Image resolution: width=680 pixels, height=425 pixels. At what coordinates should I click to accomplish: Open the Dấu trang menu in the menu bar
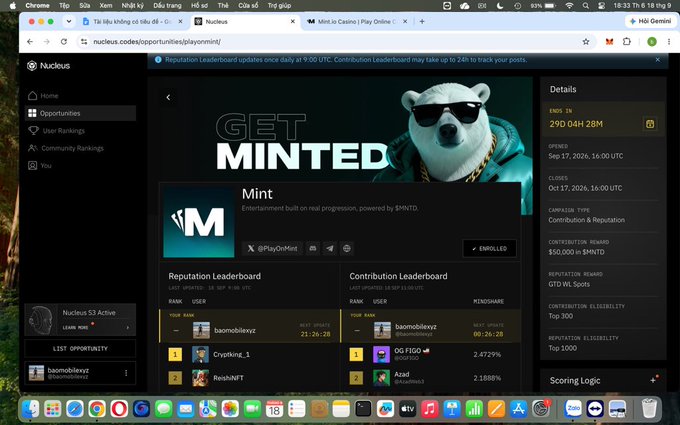point(167,6)
